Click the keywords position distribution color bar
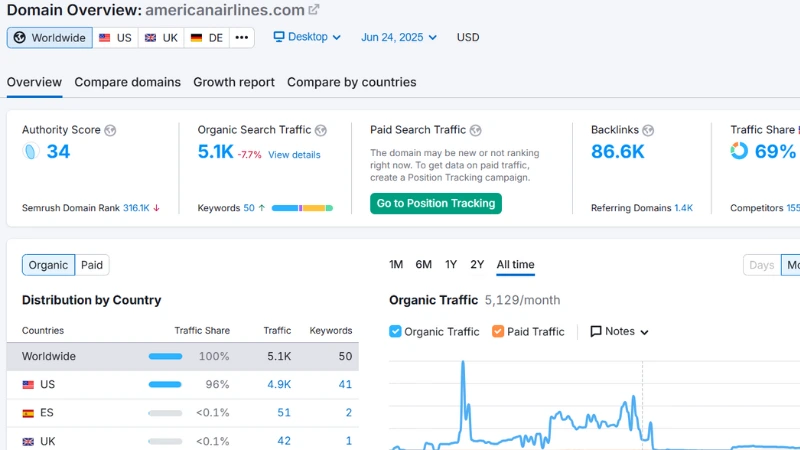This screenshot has width=800, height=450. (x=303, y=208)
